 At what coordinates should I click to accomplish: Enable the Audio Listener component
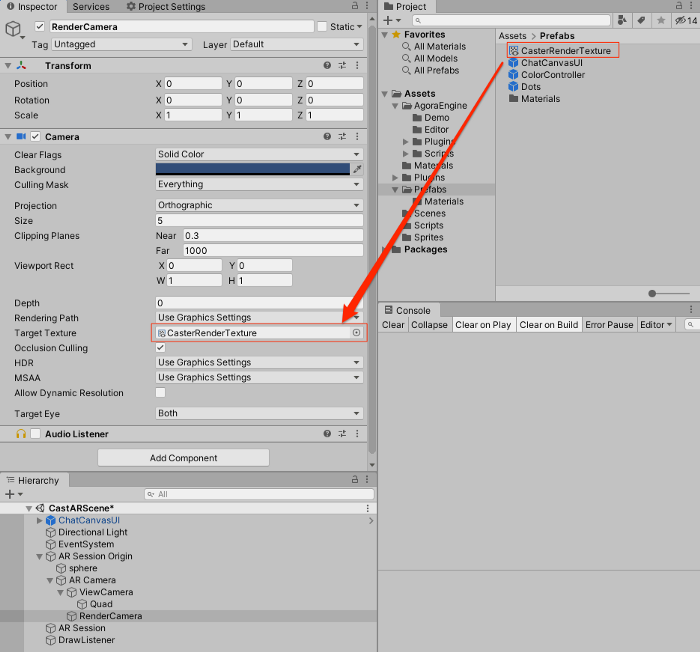(35, 434)
